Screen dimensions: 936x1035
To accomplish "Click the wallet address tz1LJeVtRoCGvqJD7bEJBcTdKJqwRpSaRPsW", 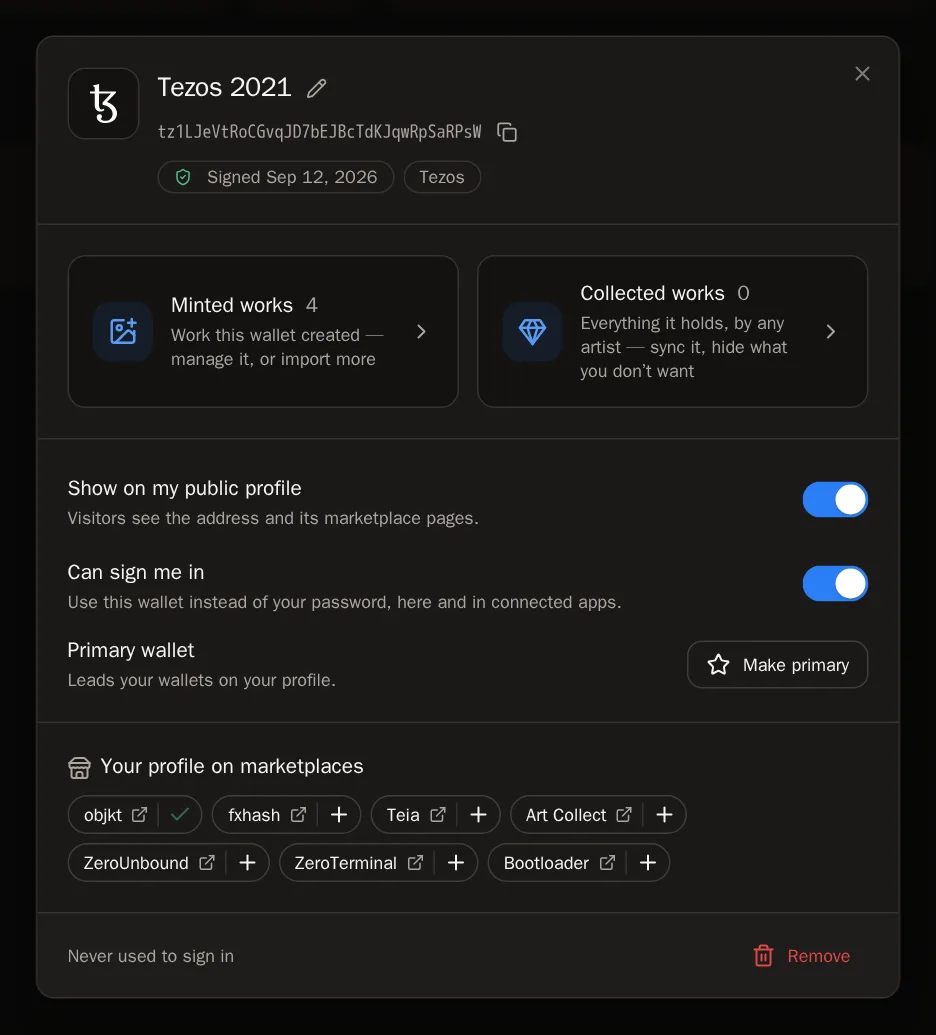I will pos(319,132).
